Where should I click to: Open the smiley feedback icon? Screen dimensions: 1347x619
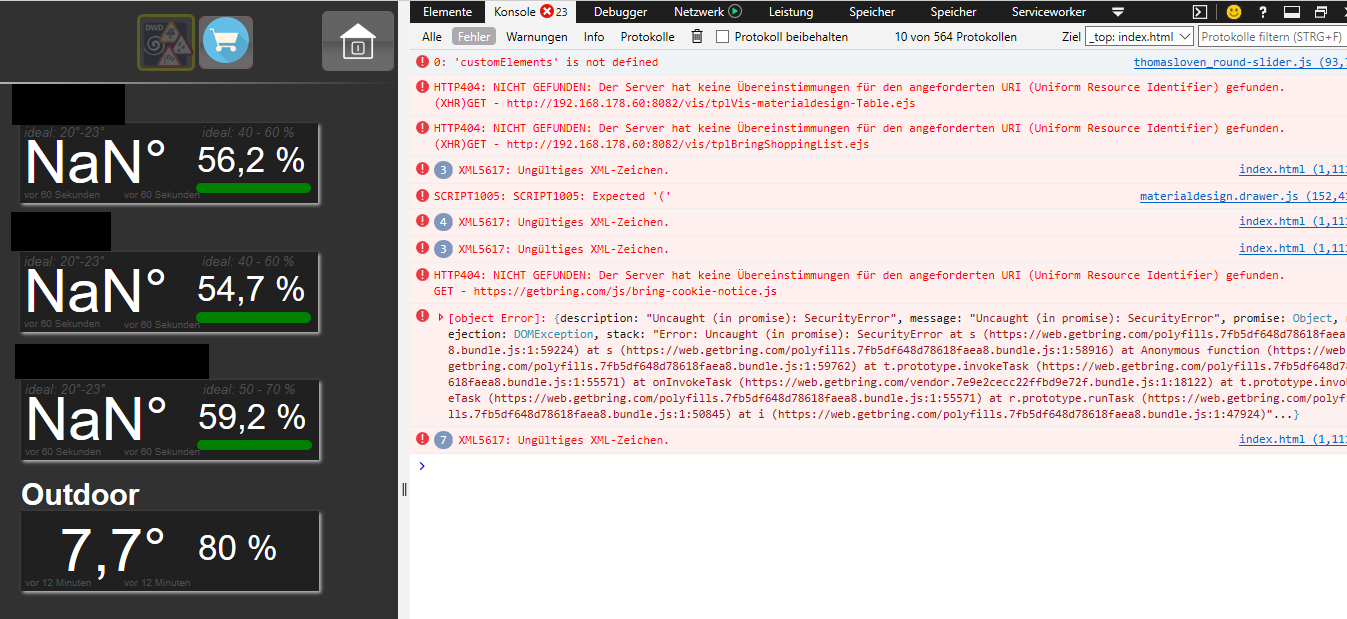(x=1234, y=12)
